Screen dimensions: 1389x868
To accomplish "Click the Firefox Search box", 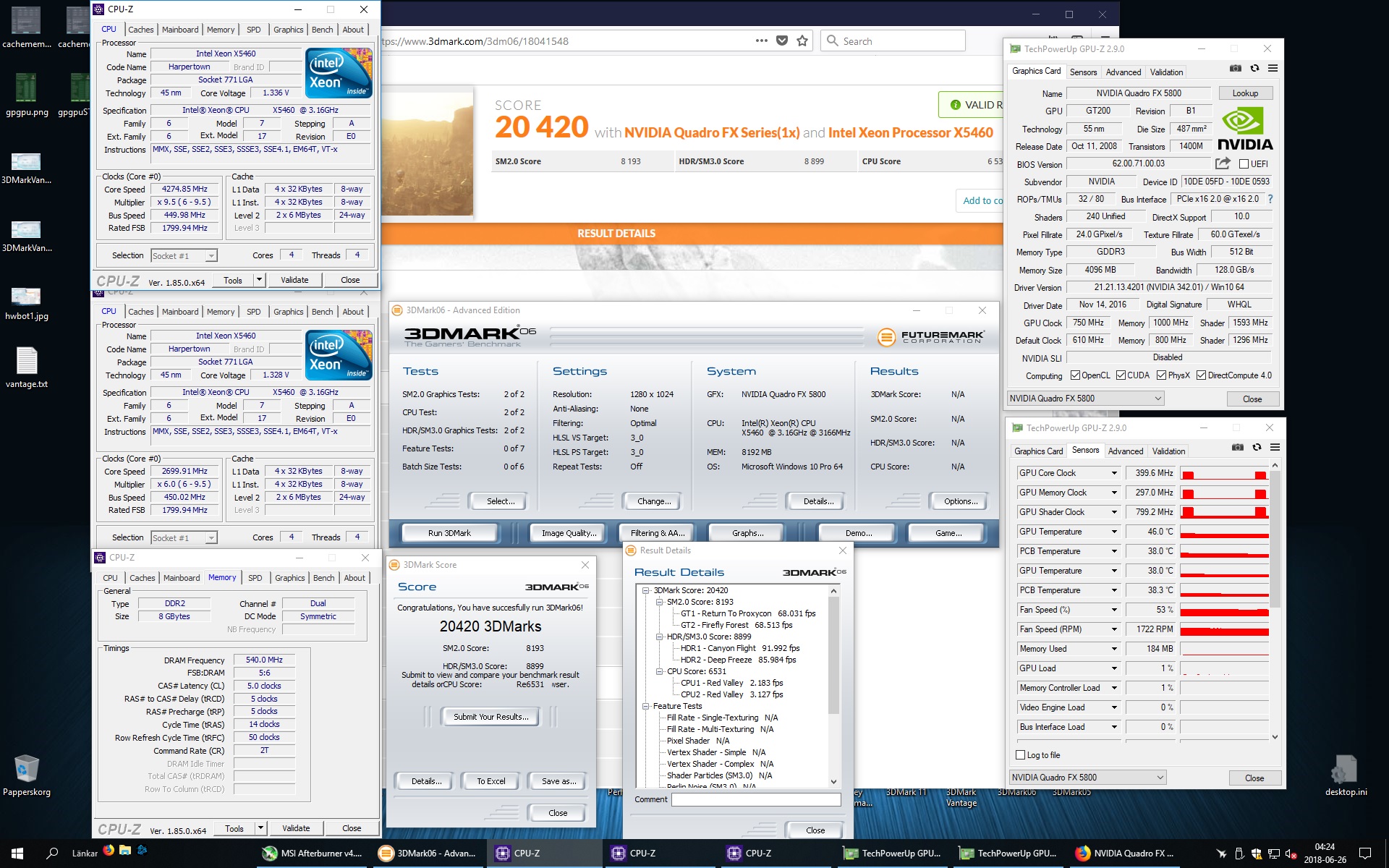I will click(x=893, y=41).
